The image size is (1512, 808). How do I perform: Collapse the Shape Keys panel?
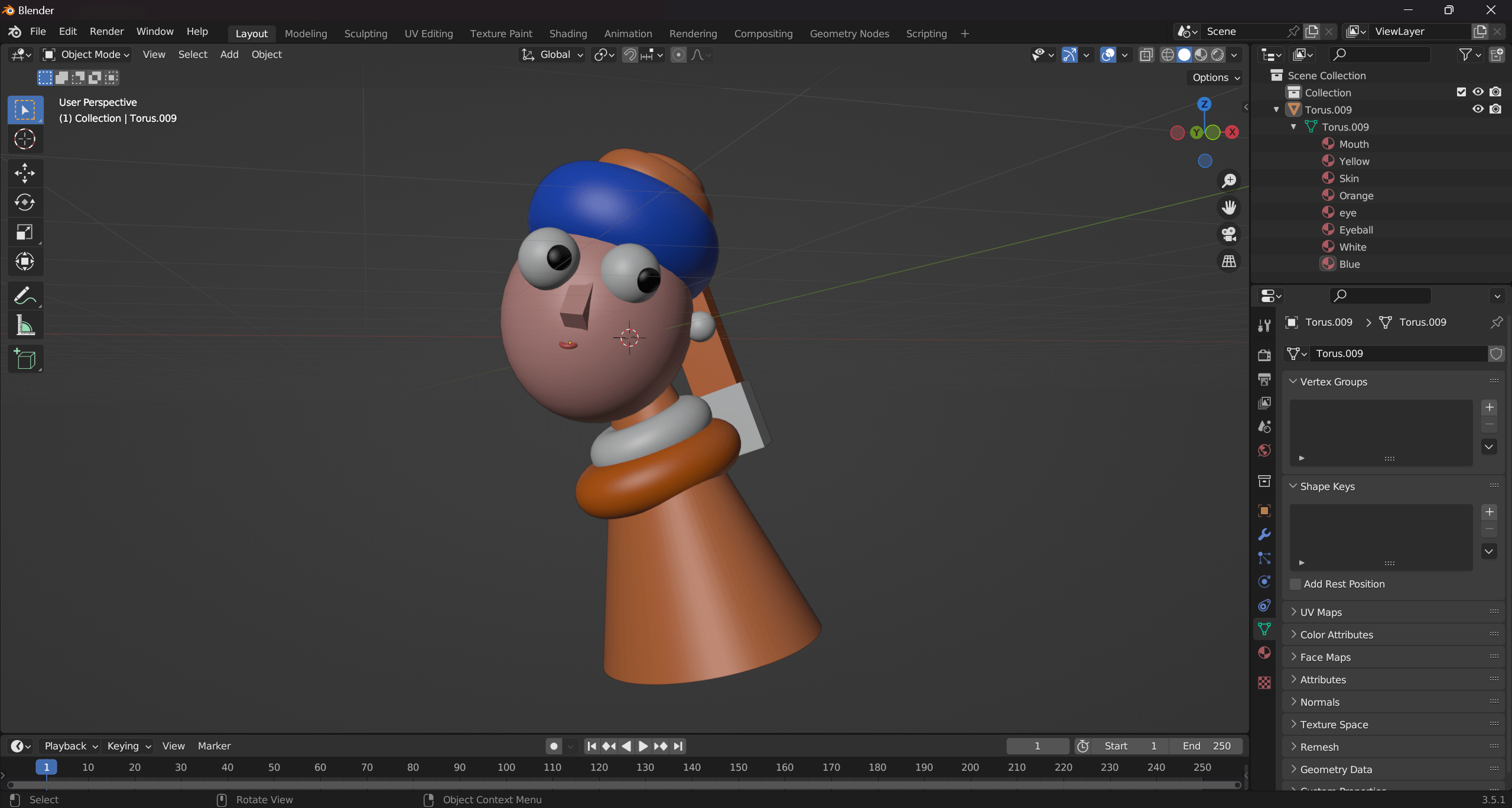tap(1293, 486)
